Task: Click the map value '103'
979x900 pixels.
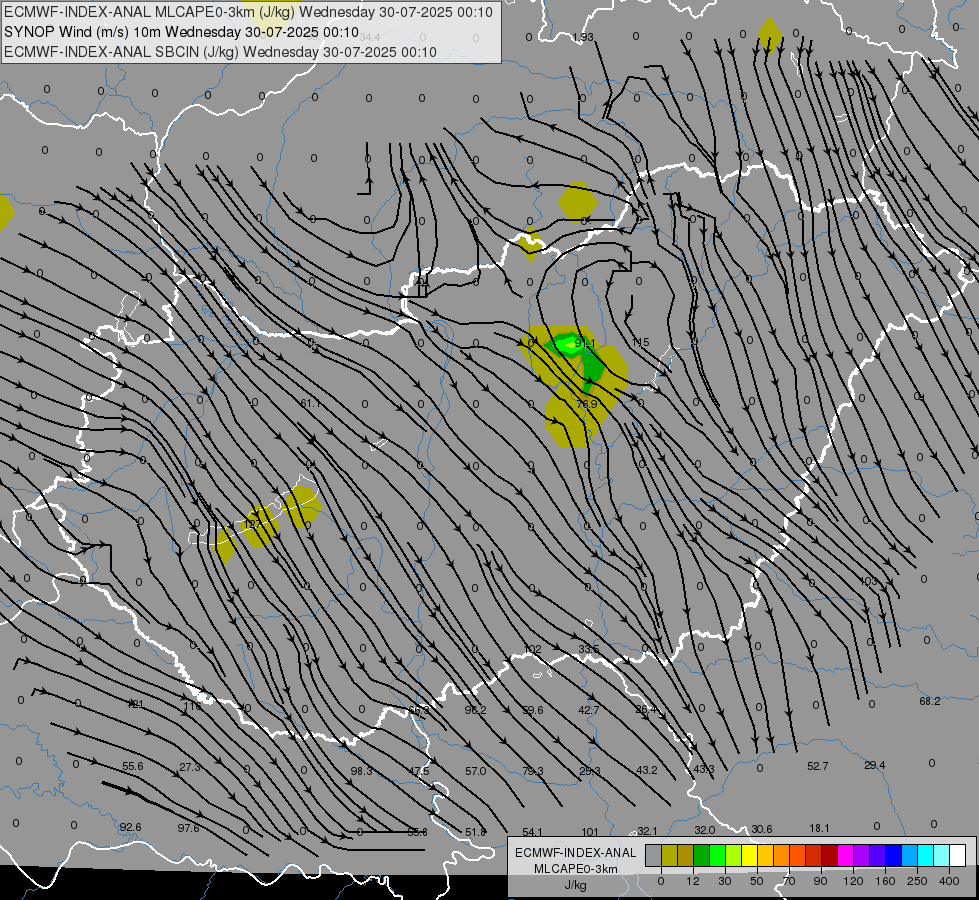Action: point(869,581)
